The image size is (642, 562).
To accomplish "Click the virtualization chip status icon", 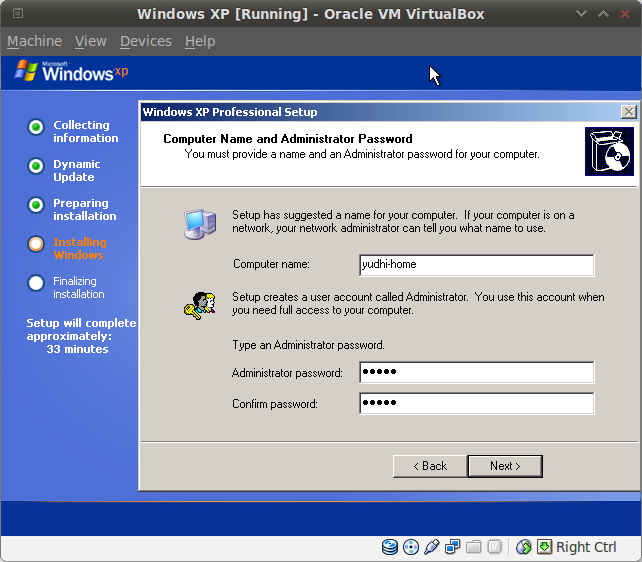I will pyautogui.click(x=495, y=547).
